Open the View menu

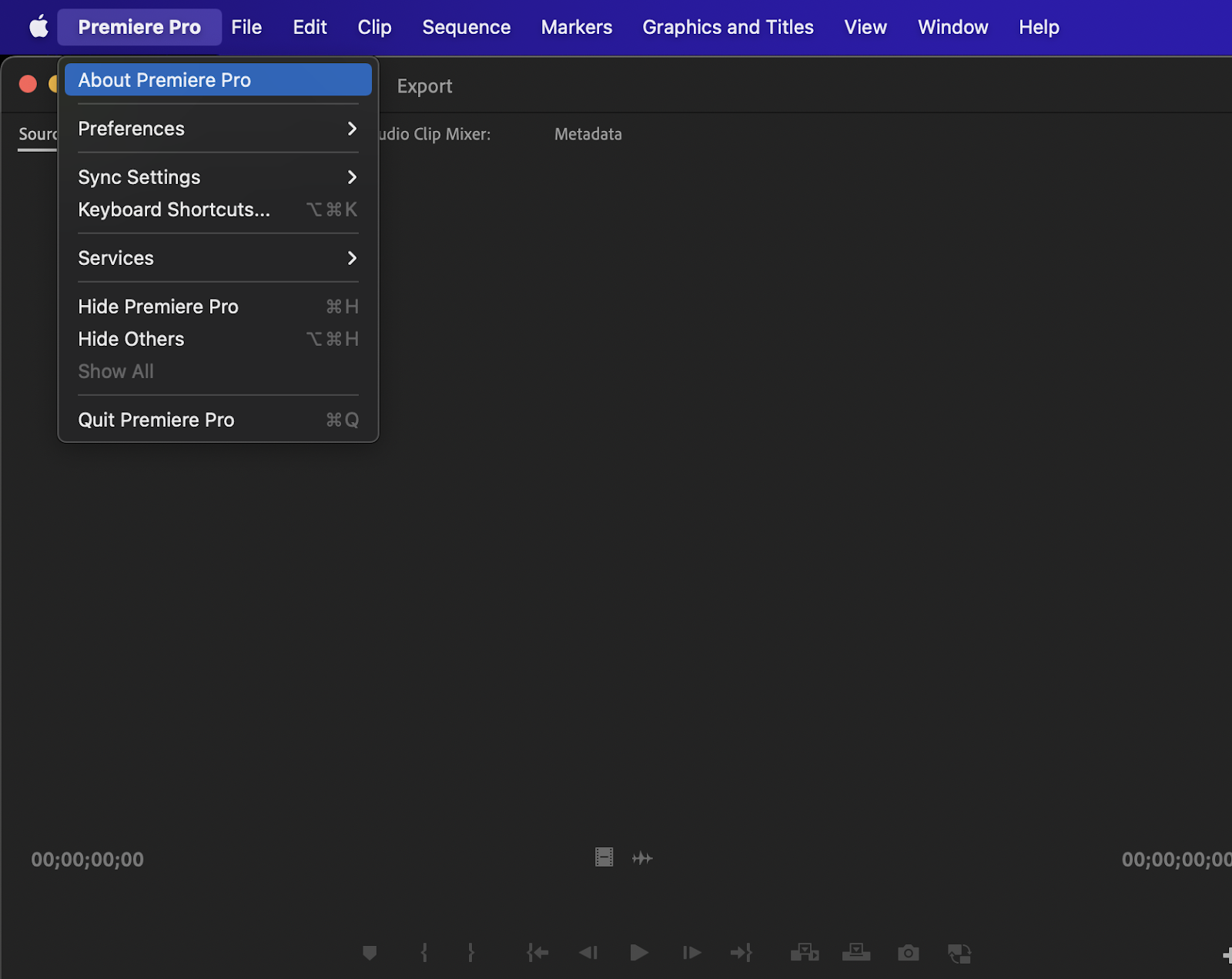point(865,27)
